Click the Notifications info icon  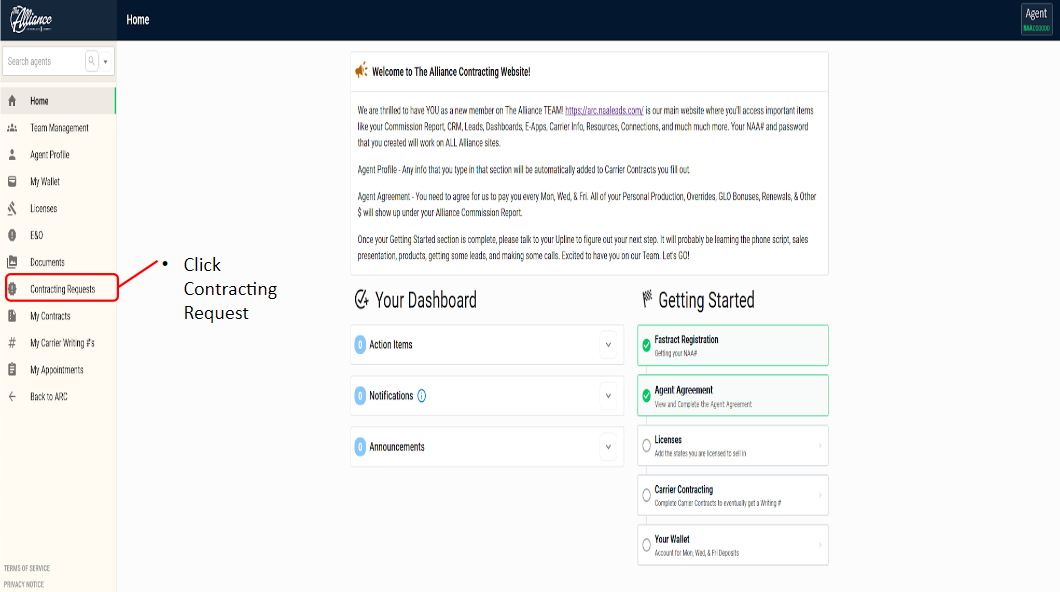(x=422, y=396)
